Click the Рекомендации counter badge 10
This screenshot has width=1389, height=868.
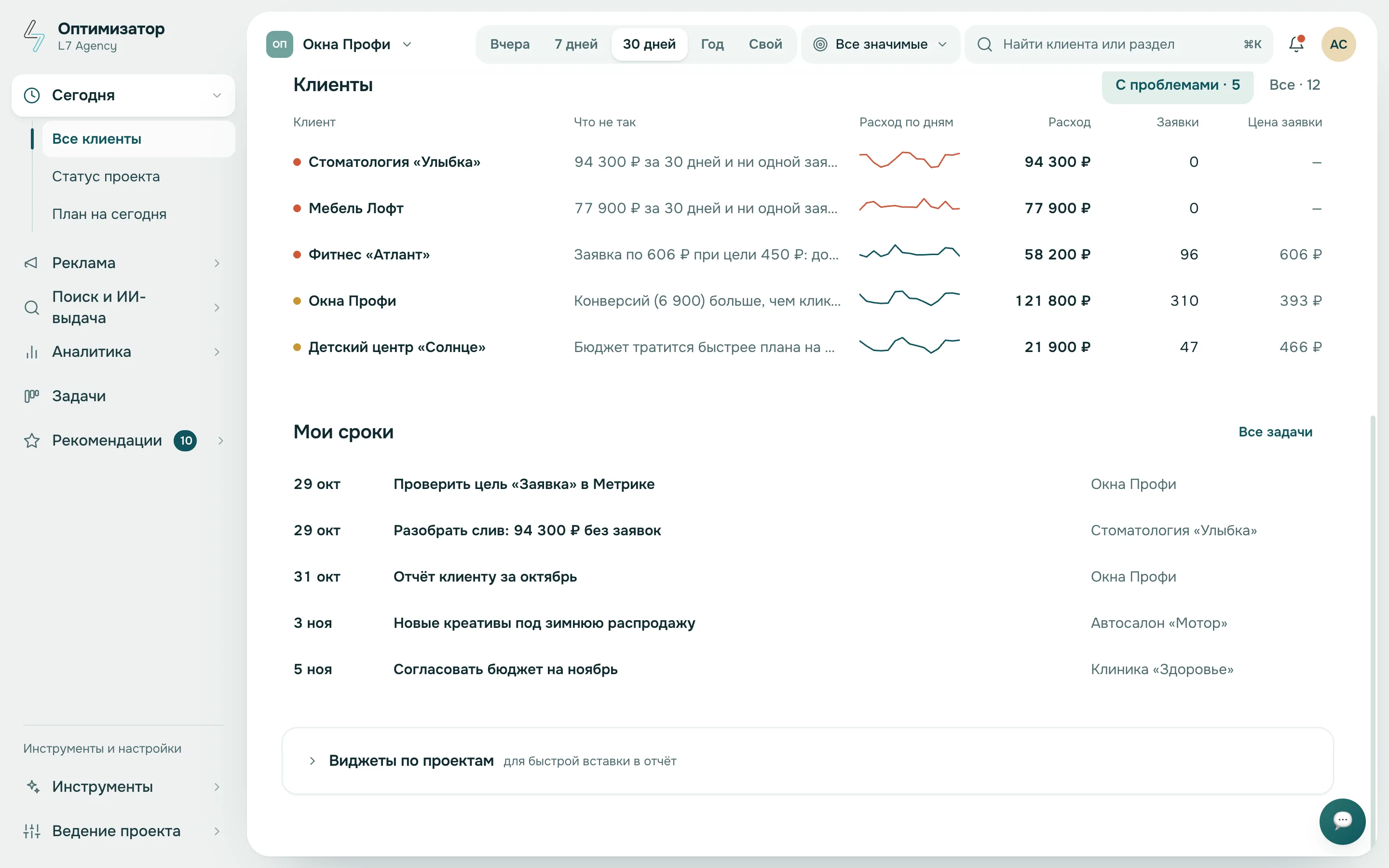185,441
